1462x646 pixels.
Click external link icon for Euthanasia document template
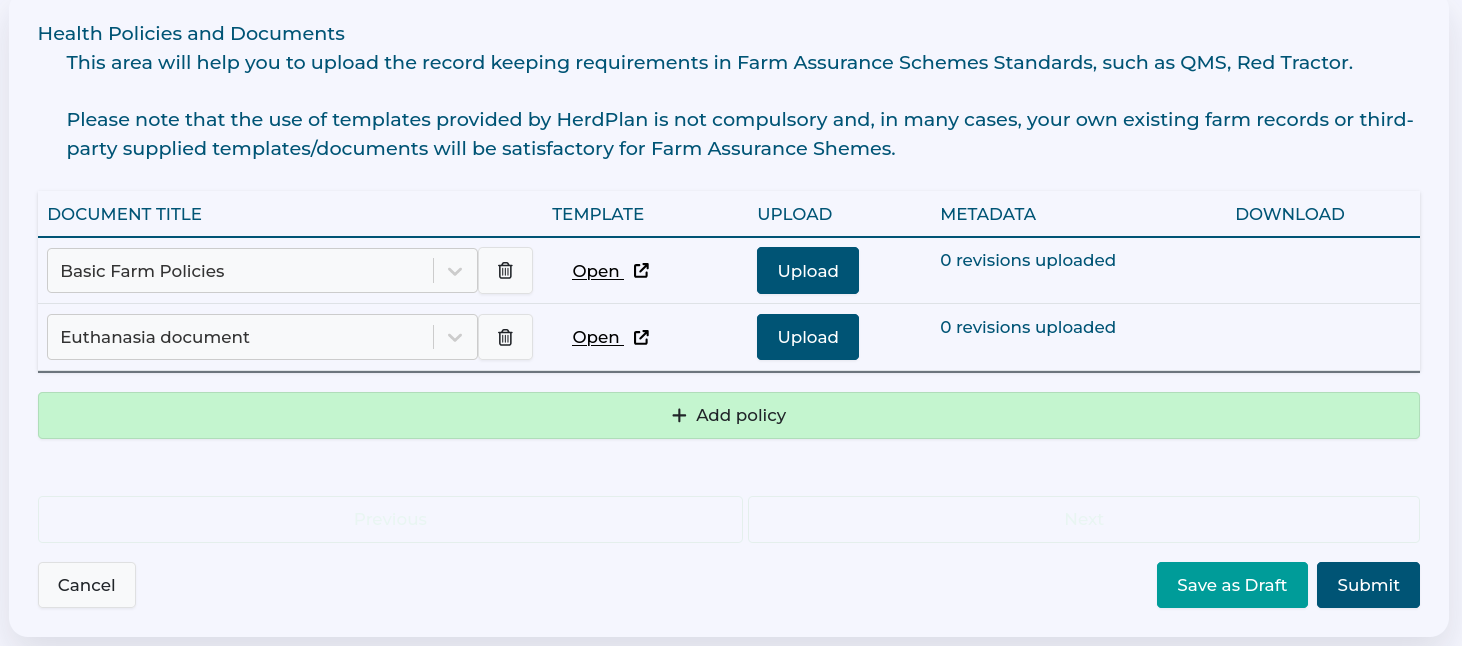(x=641, y=338)
